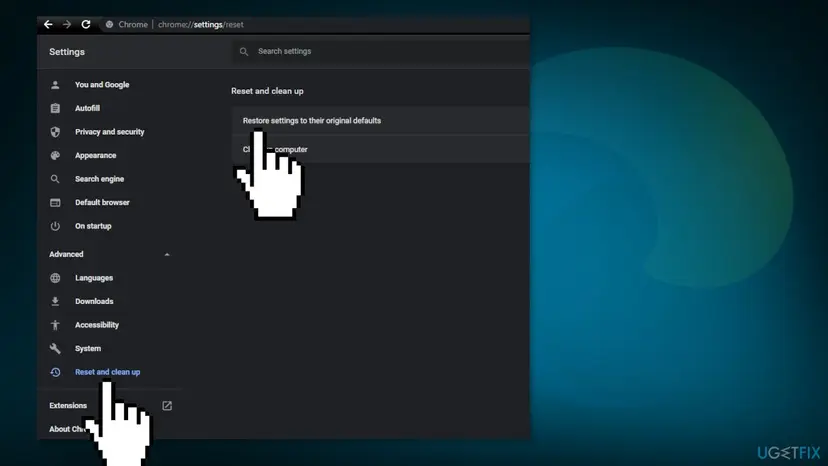The height and width of the screenshot is (466, 828).
Task: Click the Advanced section label
Action: 66,254
